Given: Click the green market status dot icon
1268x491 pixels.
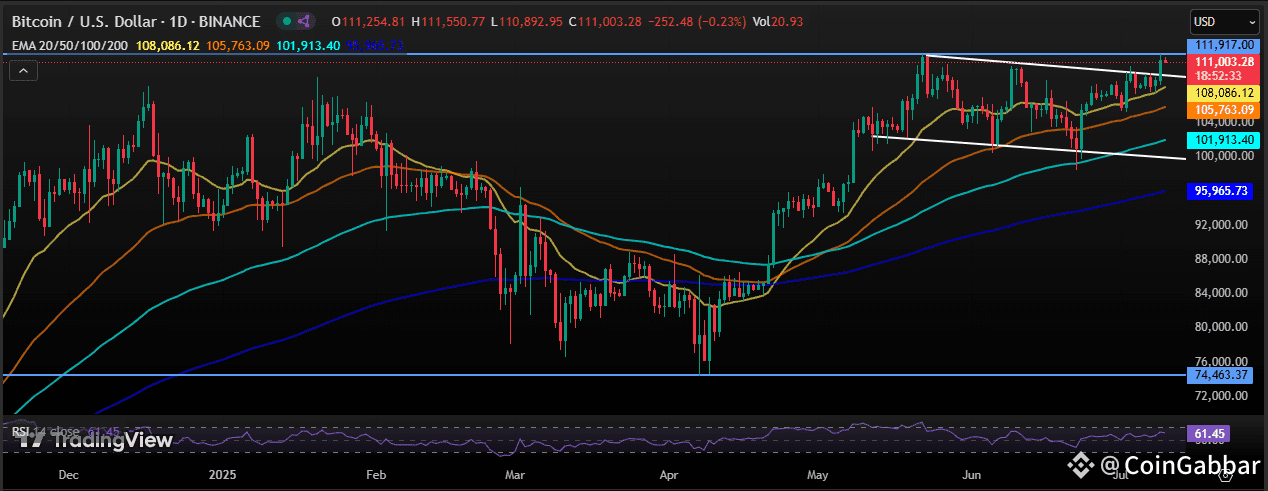Looking at the screenshot, I should pyautogui.click(x=288, y=21).
